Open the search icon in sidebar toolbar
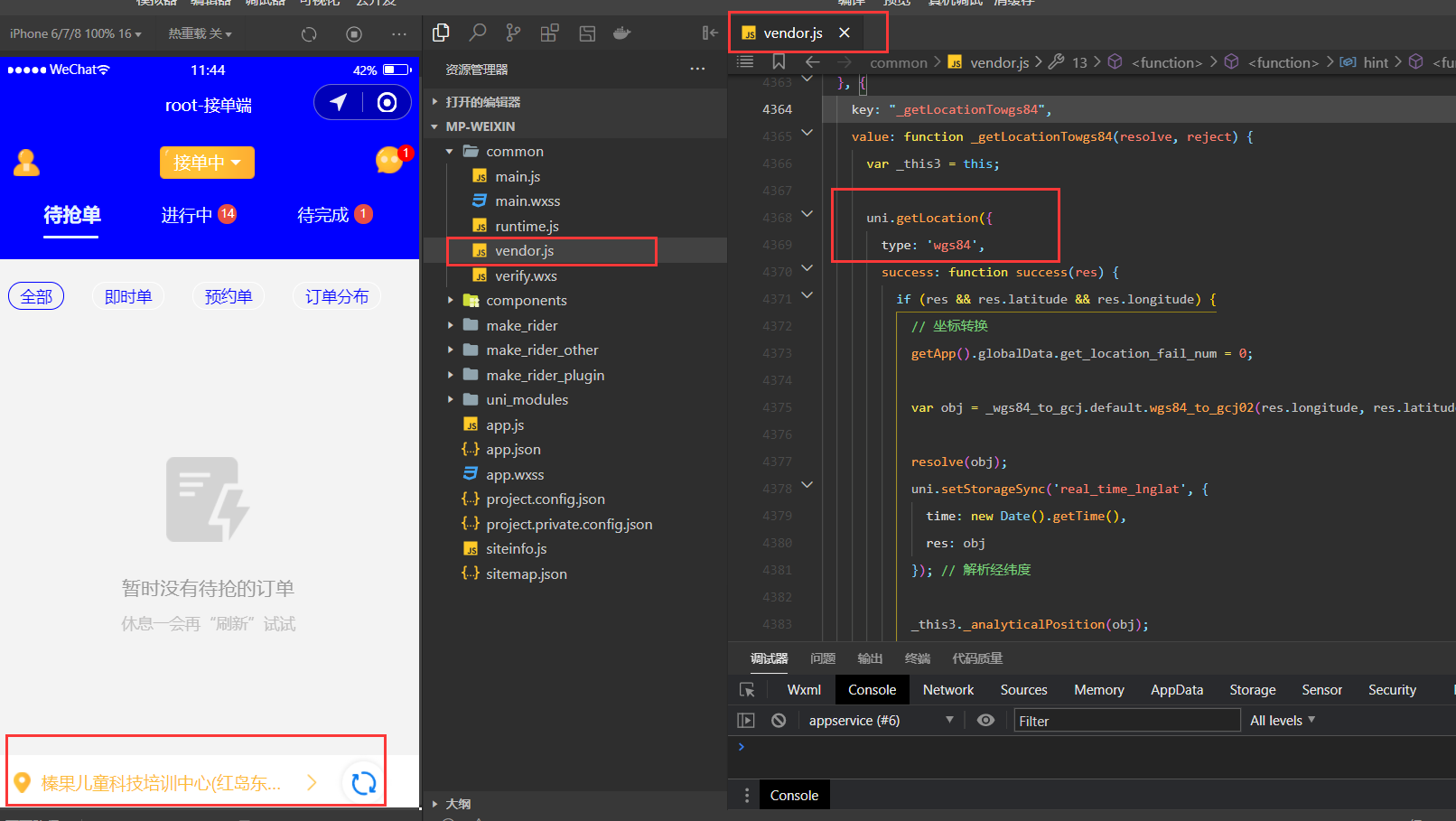The image size is (1456, 821). (477, 33)
